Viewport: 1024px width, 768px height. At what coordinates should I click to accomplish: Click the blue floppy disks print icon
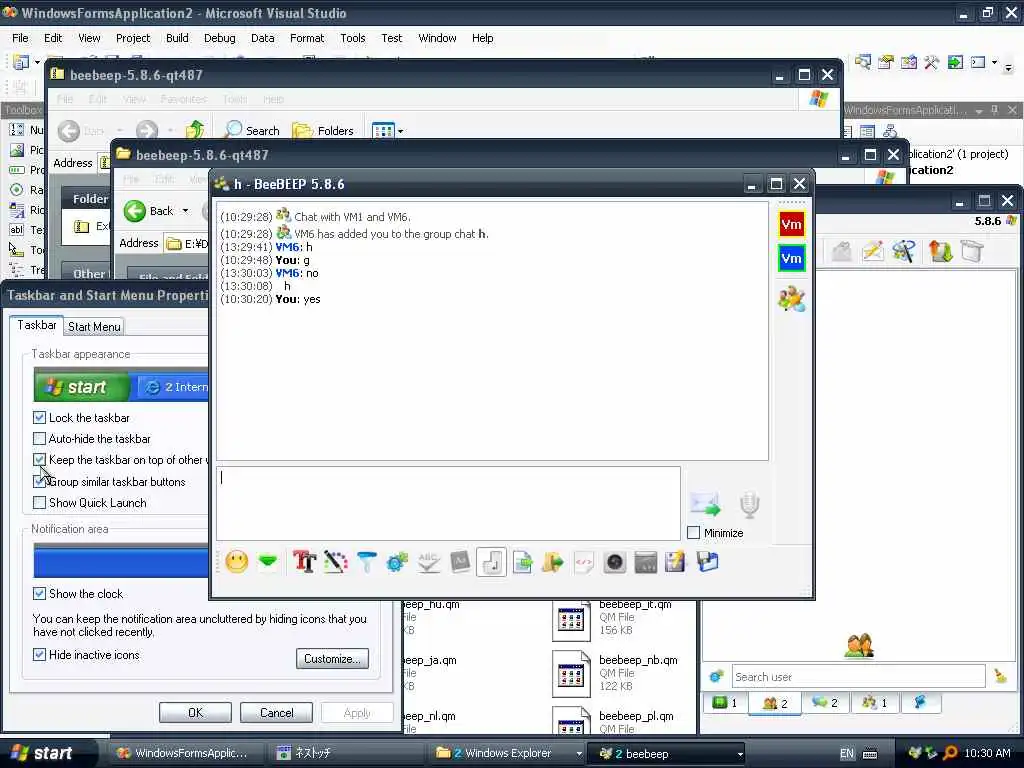point(707,562)
